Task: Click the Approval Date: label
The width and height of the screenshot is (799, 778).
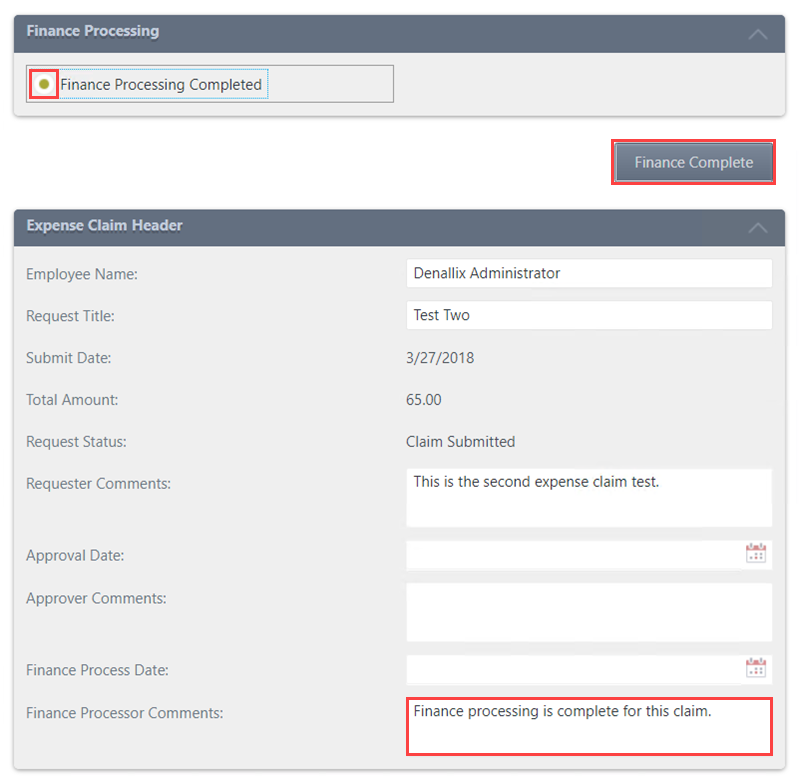Action: [75, 555]
